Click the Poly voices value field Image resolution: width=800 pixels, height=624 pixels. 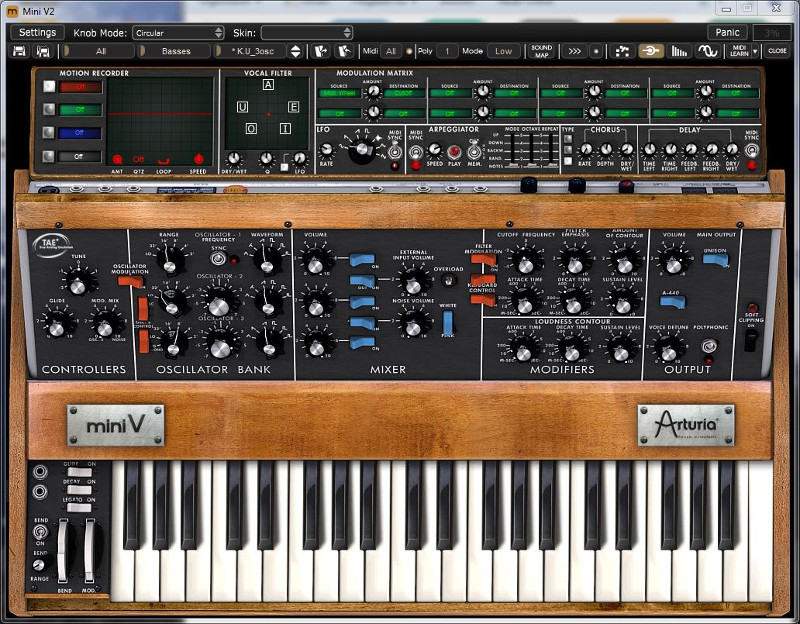(x=447, y=51)
